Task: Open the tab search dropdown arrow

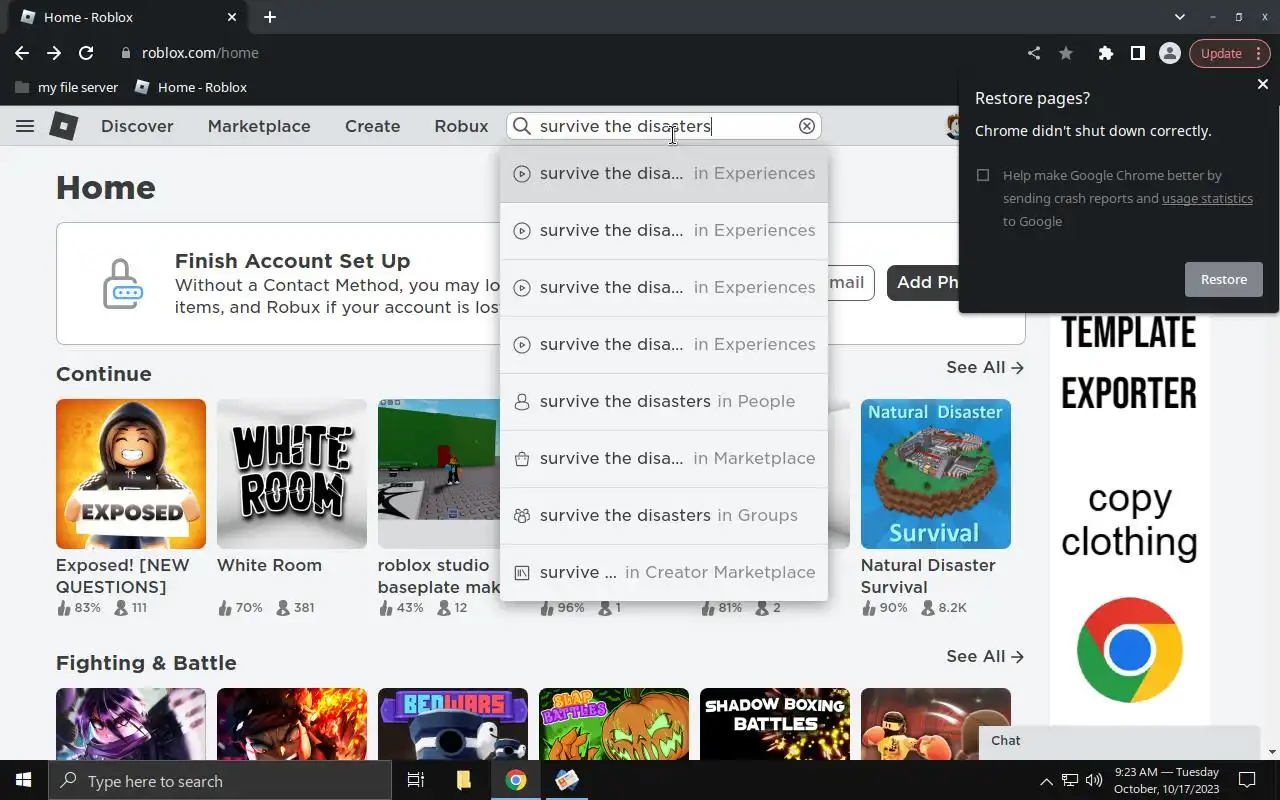Action: [1179, 17]
